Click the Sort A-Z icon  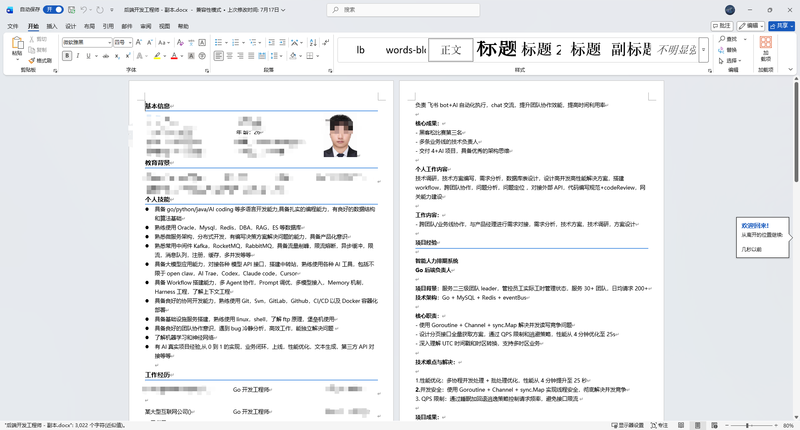[313, 42]
